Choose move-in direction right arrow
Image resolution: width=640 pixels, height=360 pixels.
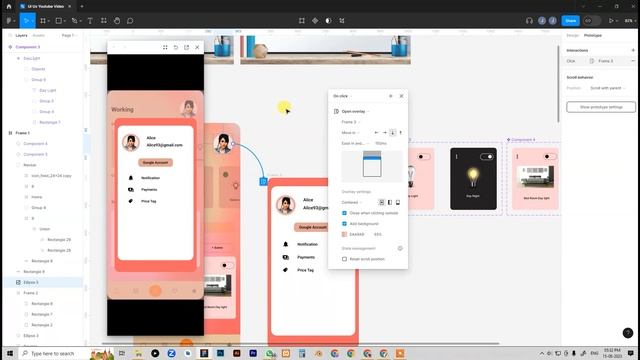(x=384, y=133)
